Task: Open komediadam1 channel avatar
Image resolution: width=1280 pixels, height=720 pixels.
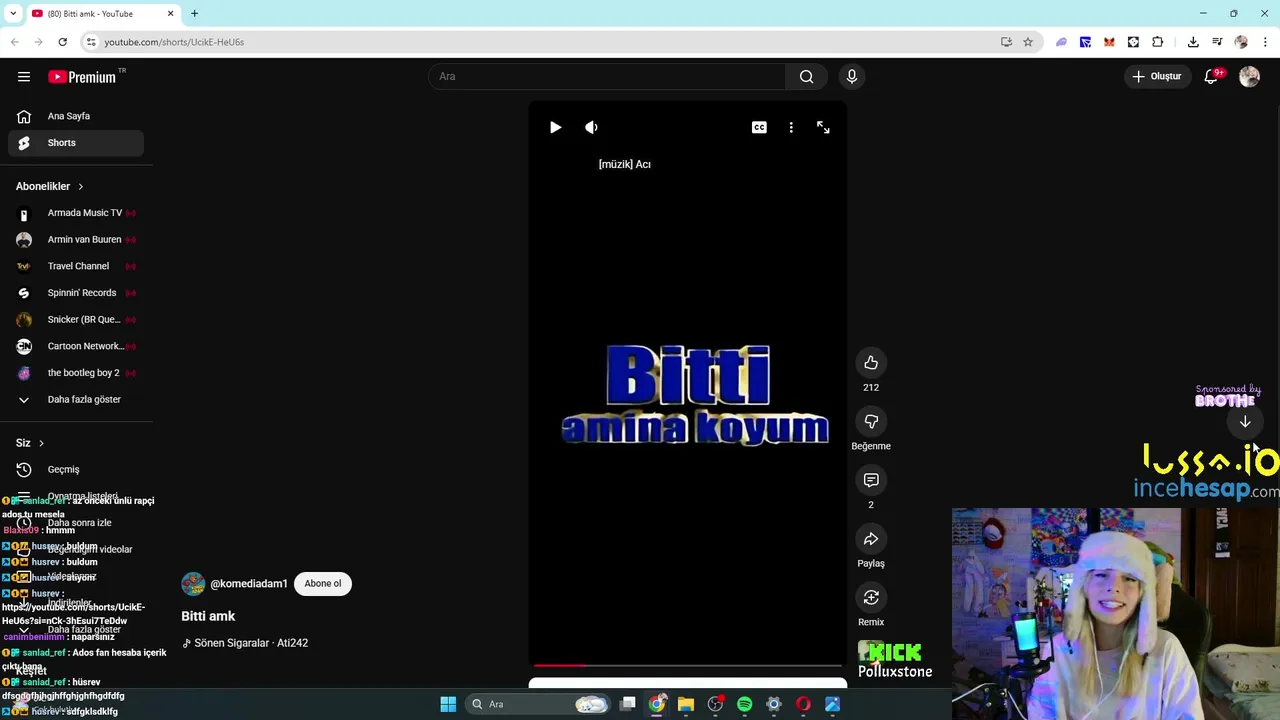Action: 193,584
